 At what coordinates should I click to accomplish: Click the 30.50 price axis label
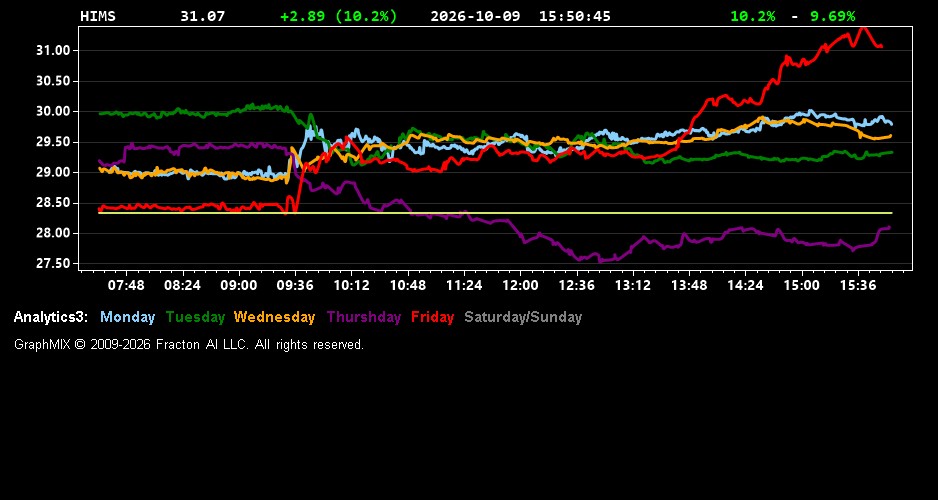pyautogui.click(x=53, y=81)
